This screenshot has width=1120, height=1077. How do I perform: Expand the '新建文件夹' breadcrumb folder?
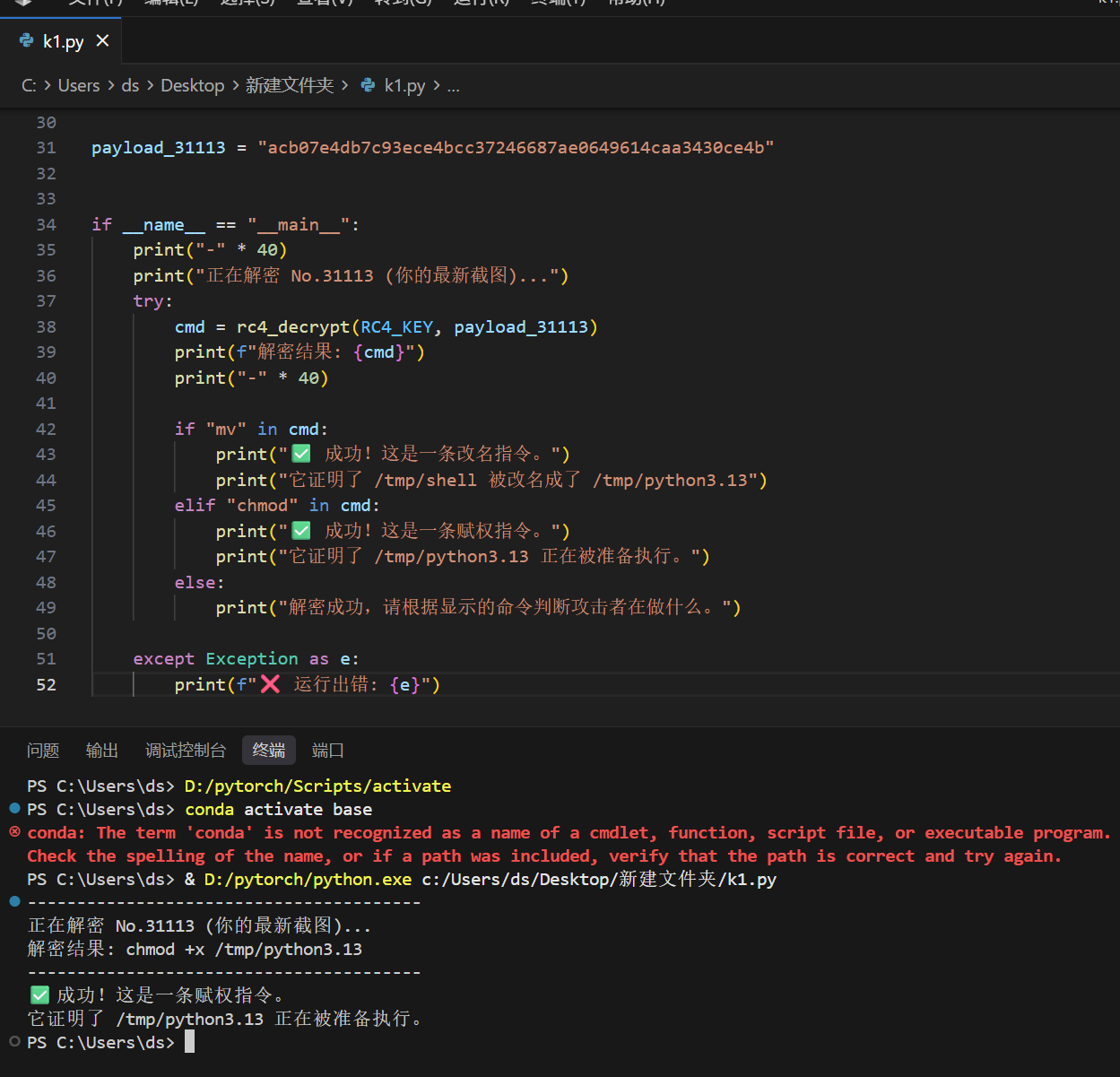tap(289, 85)
